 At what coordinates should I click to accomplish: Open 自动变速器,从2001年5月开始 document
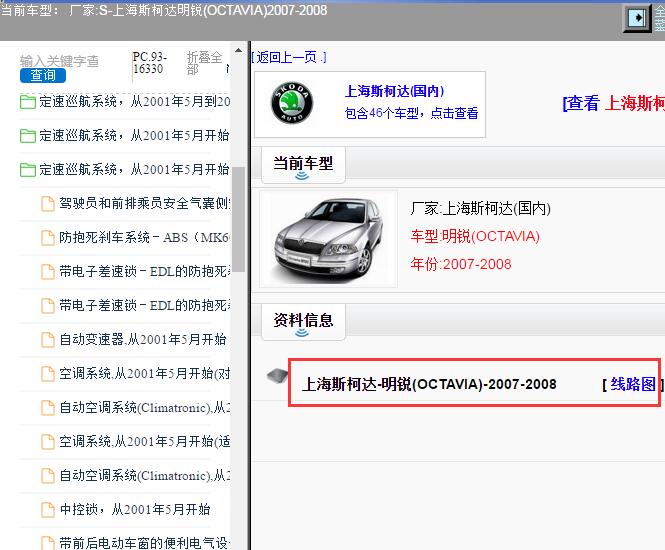tap(142, 340)
